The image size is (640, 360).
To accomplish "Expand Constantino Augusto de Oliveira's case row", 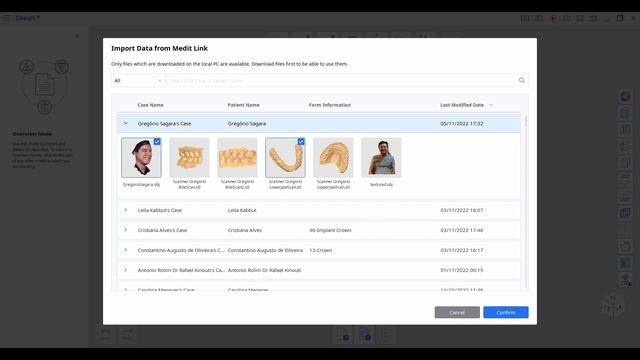I will [x=126, y=250].
